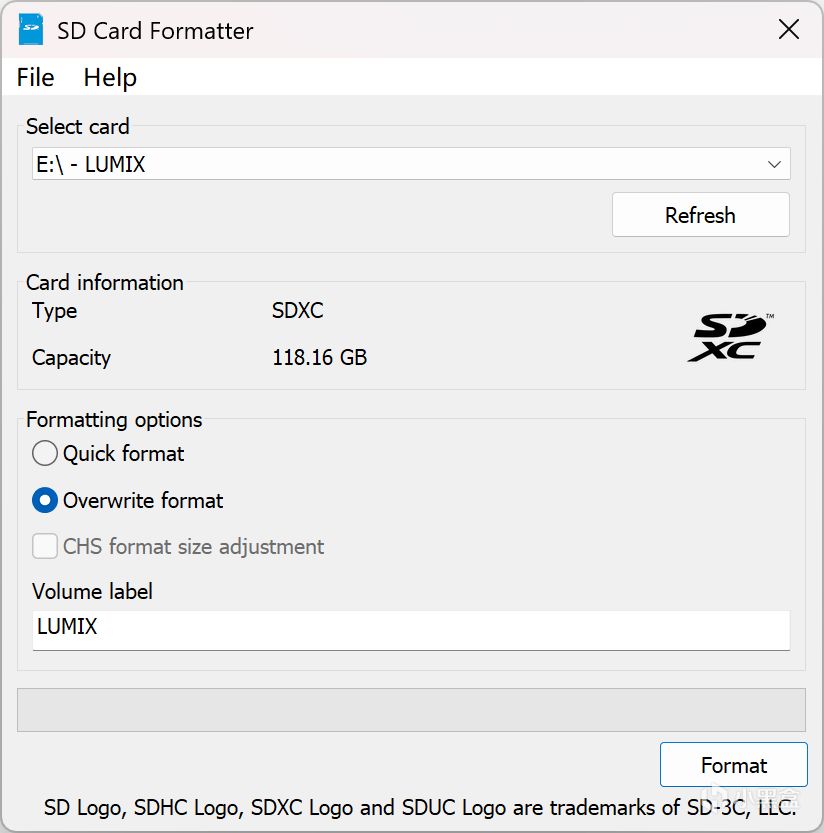
Task: Start formatting with the Format button
Action: (733, 765)
